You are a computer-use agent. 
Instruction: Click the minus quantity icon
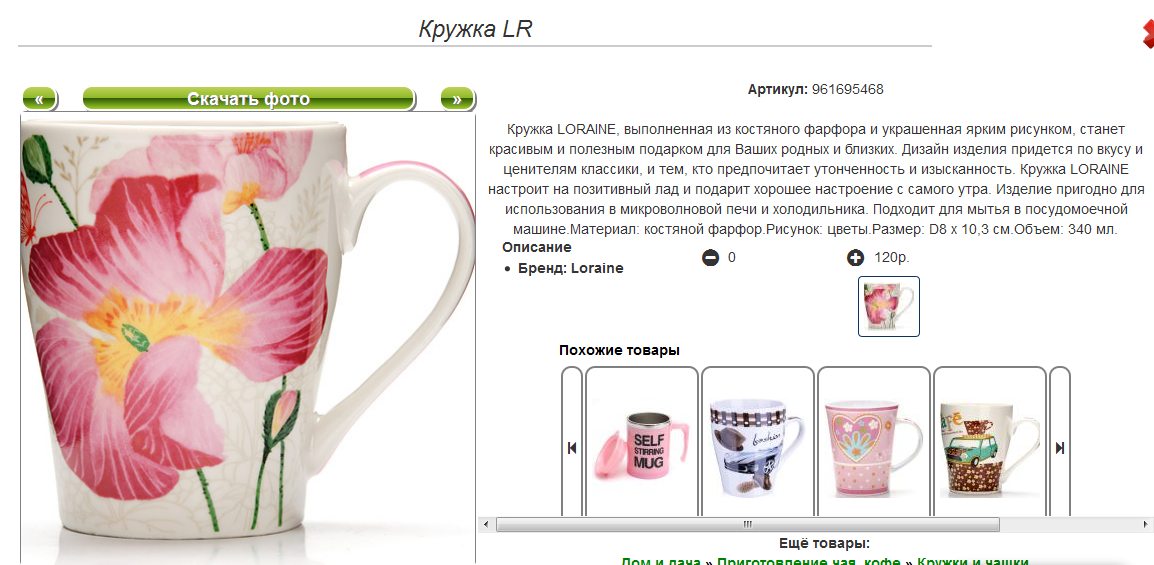point(710,258)
